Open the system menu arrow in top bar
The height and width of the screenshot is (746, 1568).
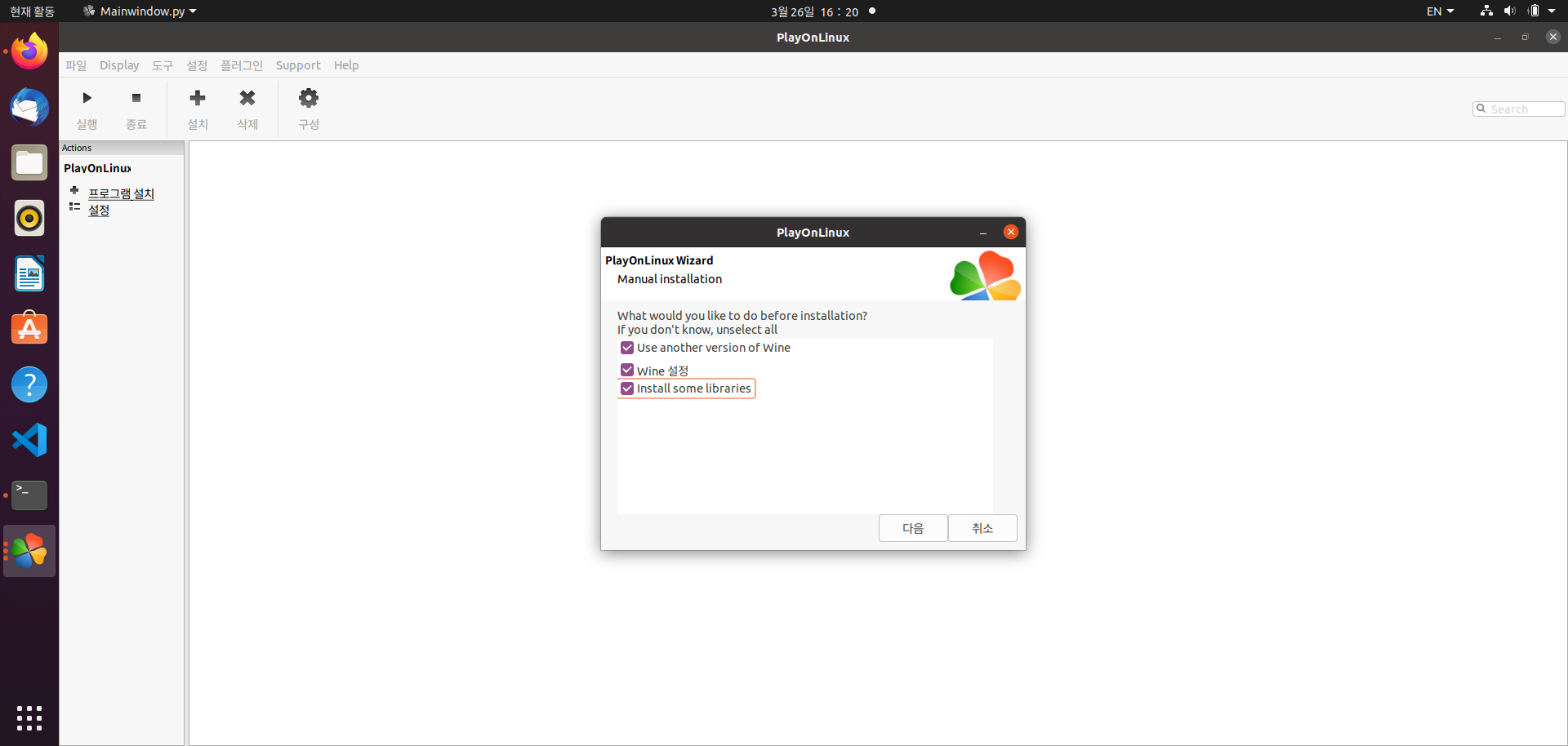(1552, 11)
